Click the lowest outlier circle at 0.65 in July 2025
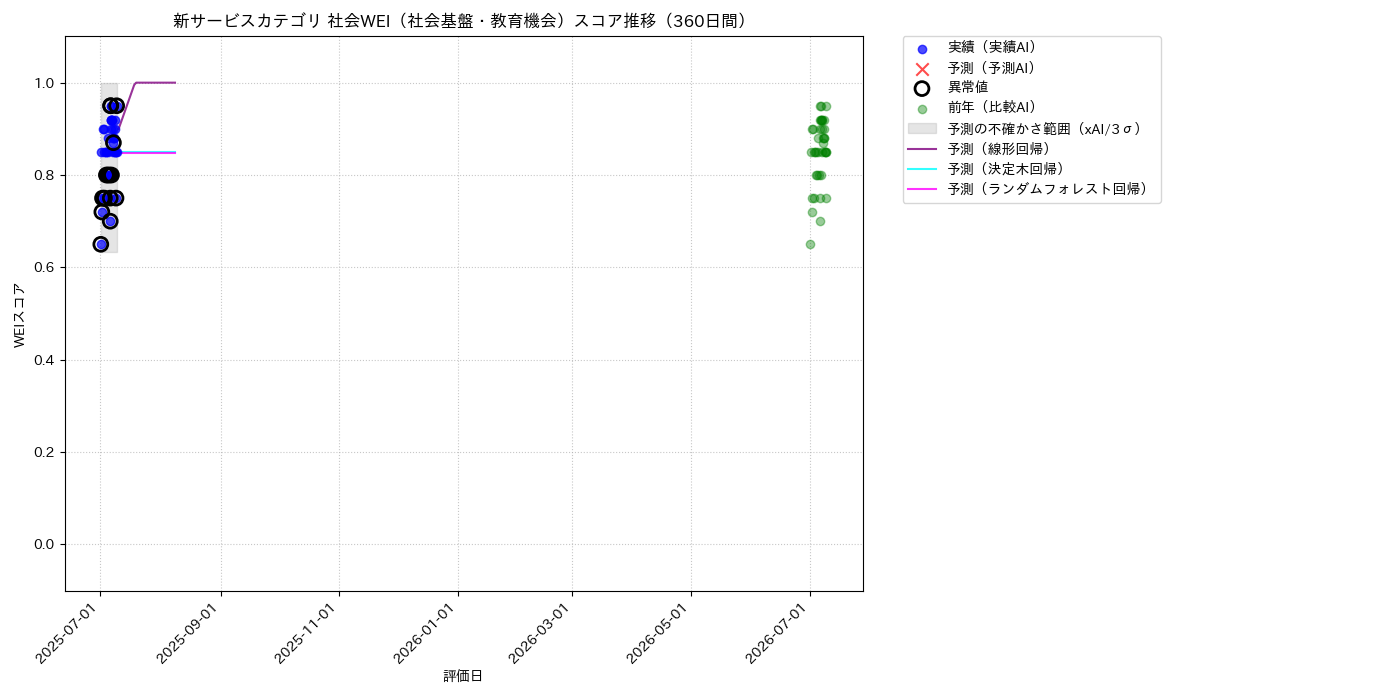1400x700 pixels. [x=101, y=244]
